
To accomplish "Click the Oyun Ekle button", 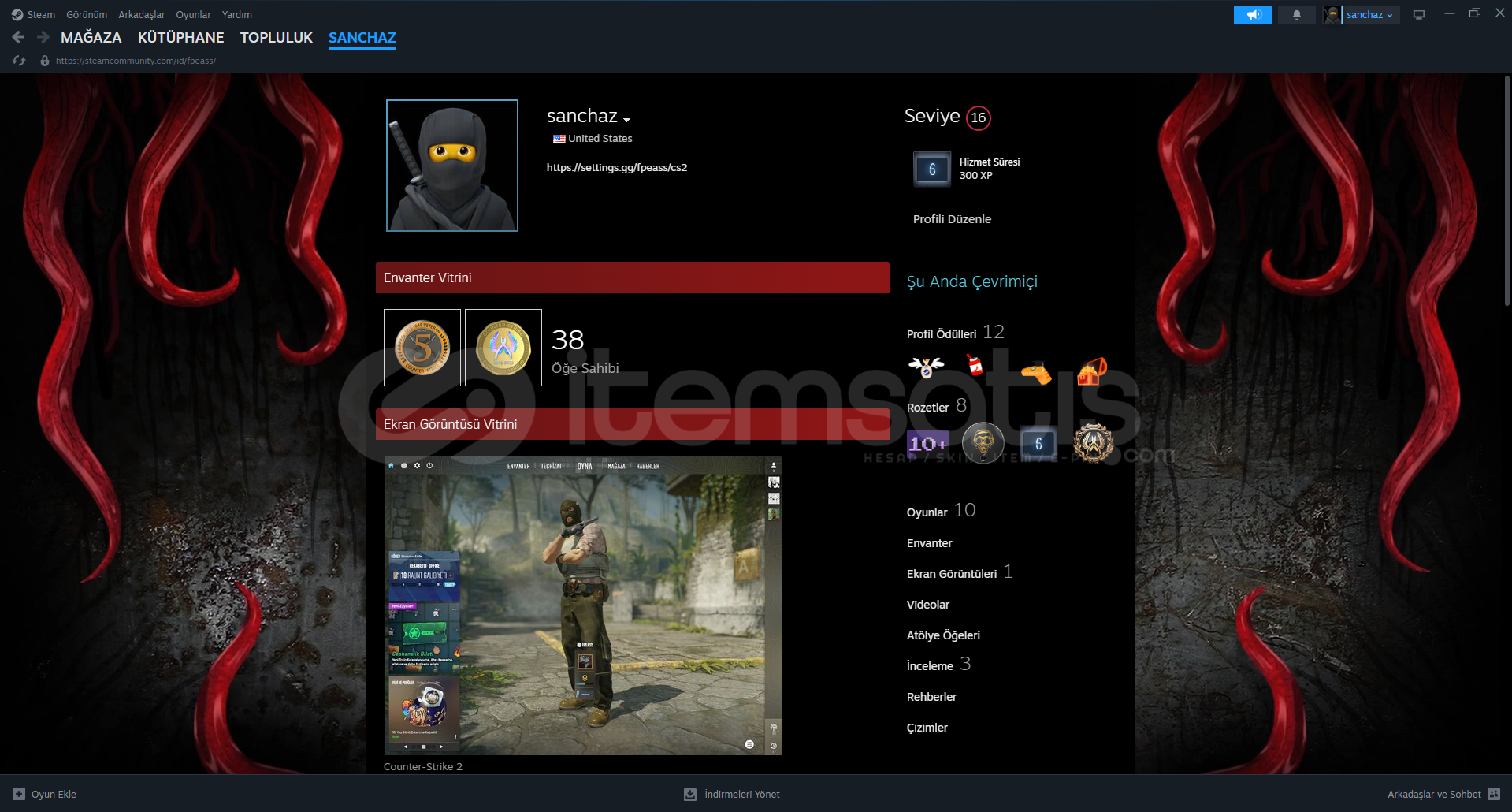I will [45, 794].
